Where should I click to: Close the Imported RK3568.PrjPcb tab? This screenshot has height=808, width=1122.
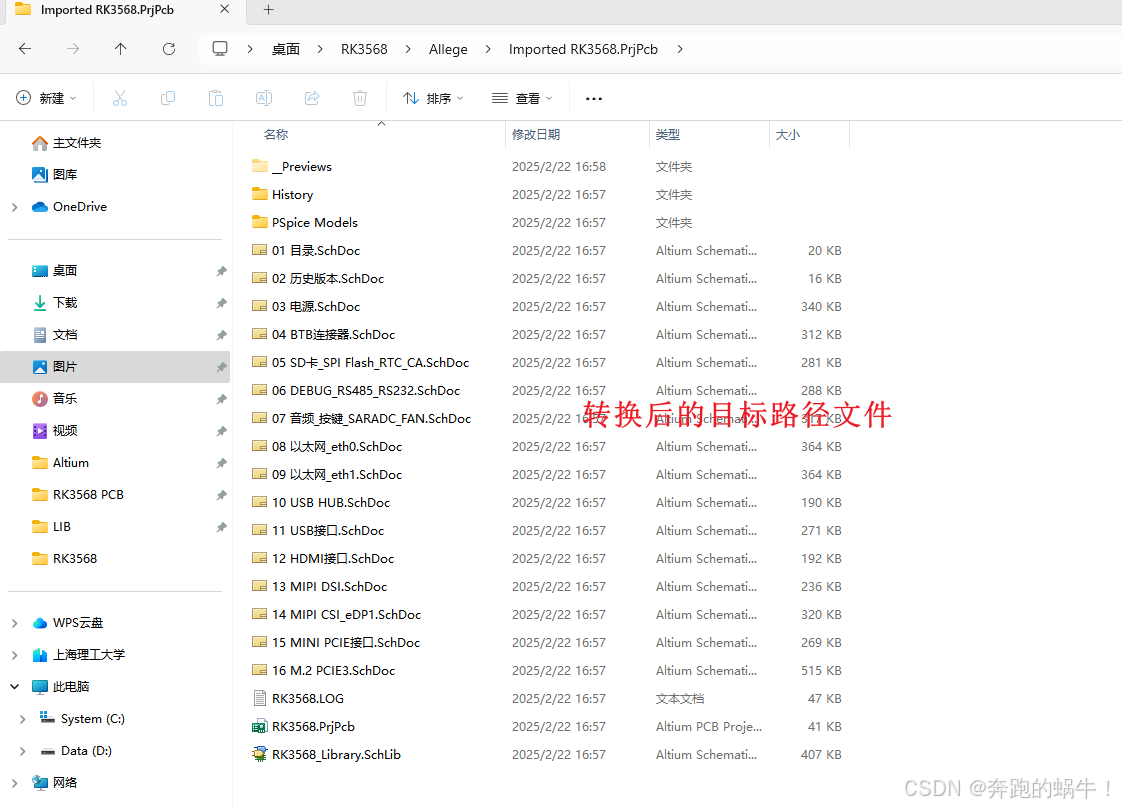pyautogui.click(x=224, y=9)
